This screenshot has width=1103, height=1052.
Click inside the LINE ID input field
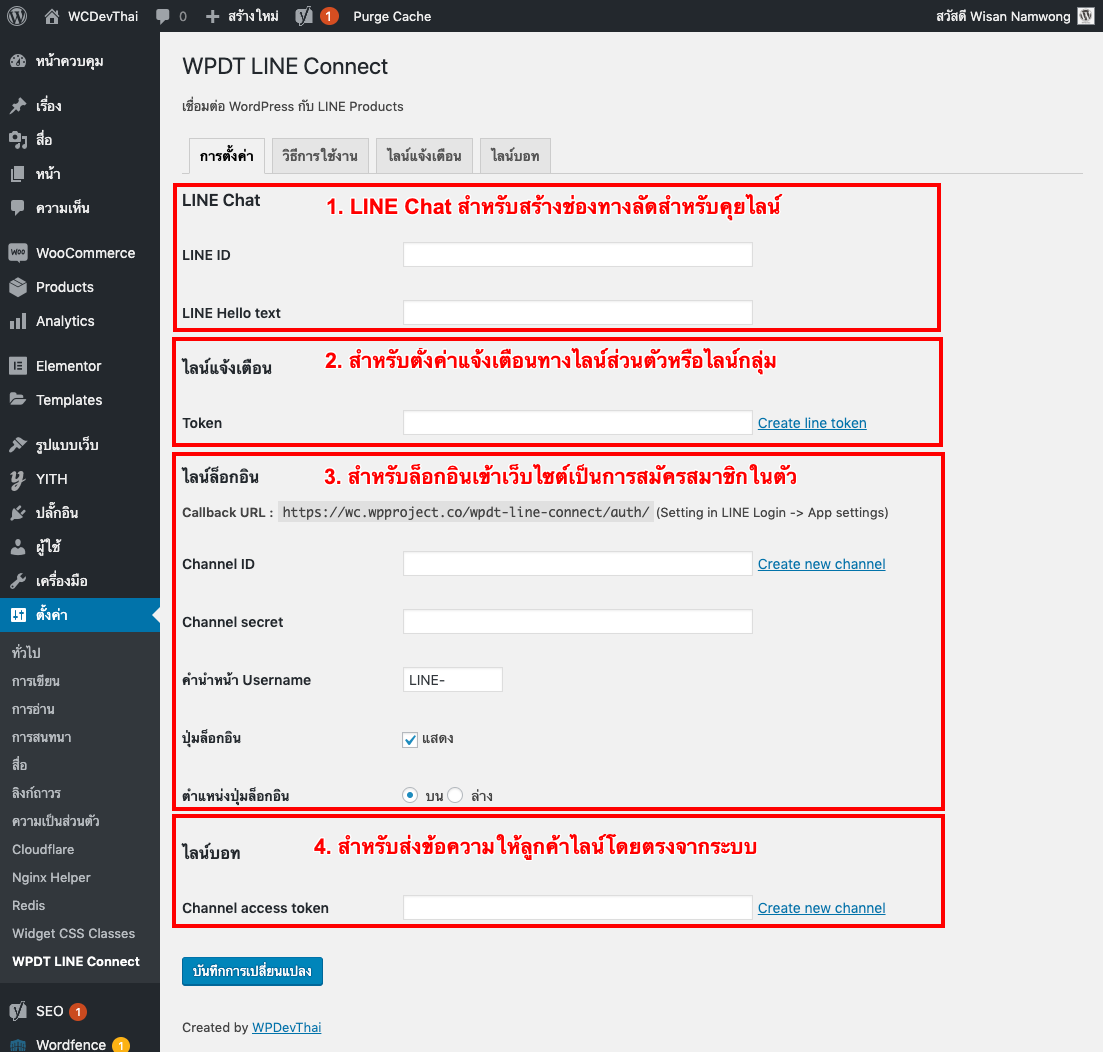coord(577,254)
